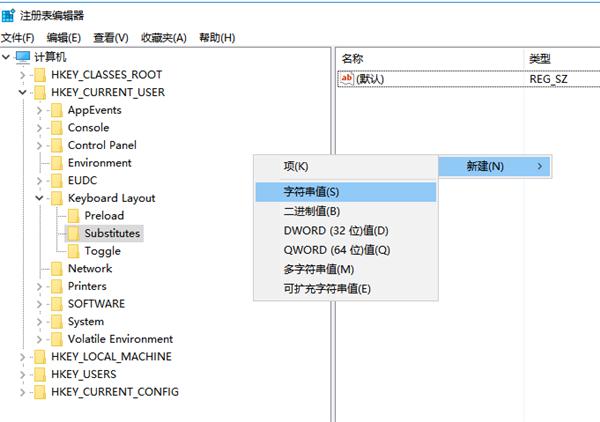600x422 pixels.
Task: Click the Printers folder icon
Action: tap(57, 286)
